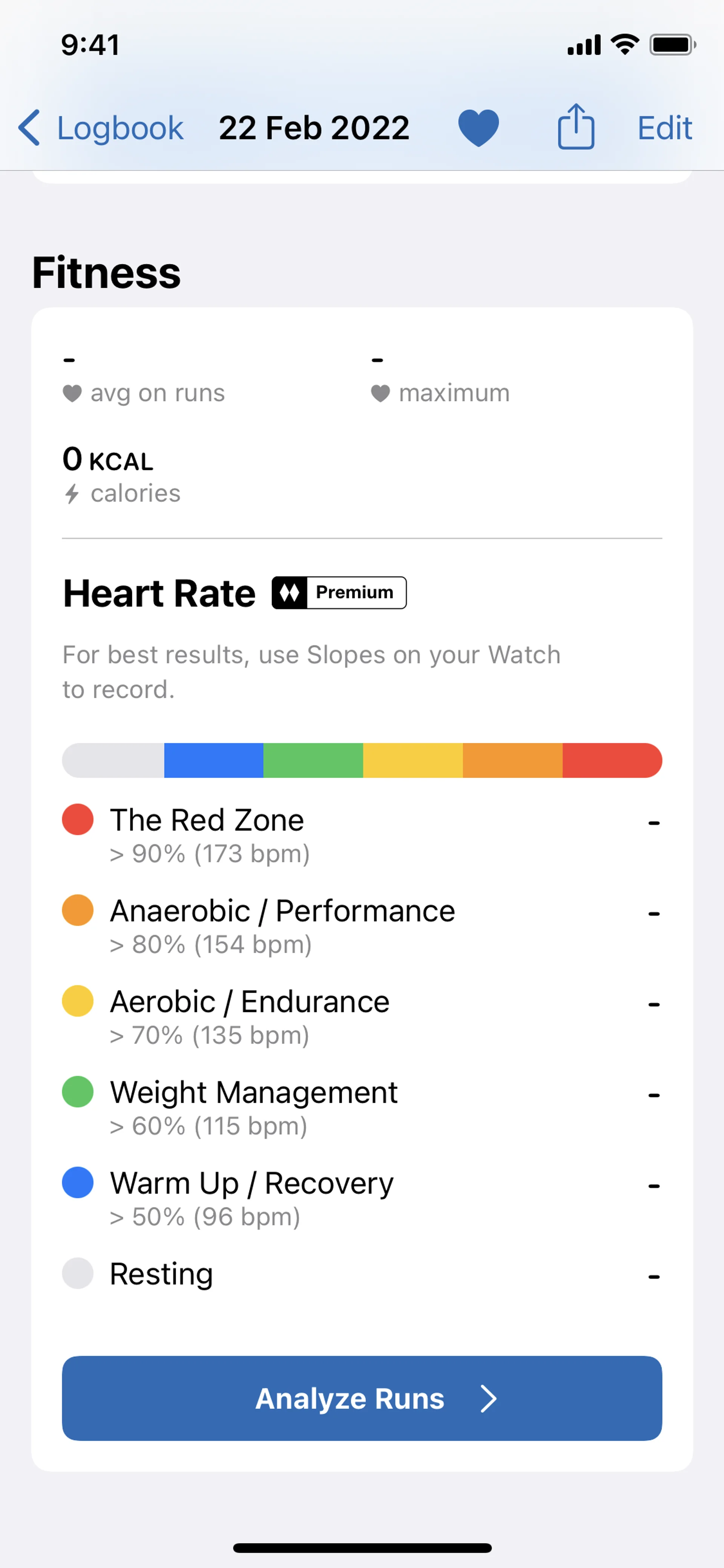The width and height of the screenshot is (724, 1568).
Task: Go back to Logbook
Action: 120,128
